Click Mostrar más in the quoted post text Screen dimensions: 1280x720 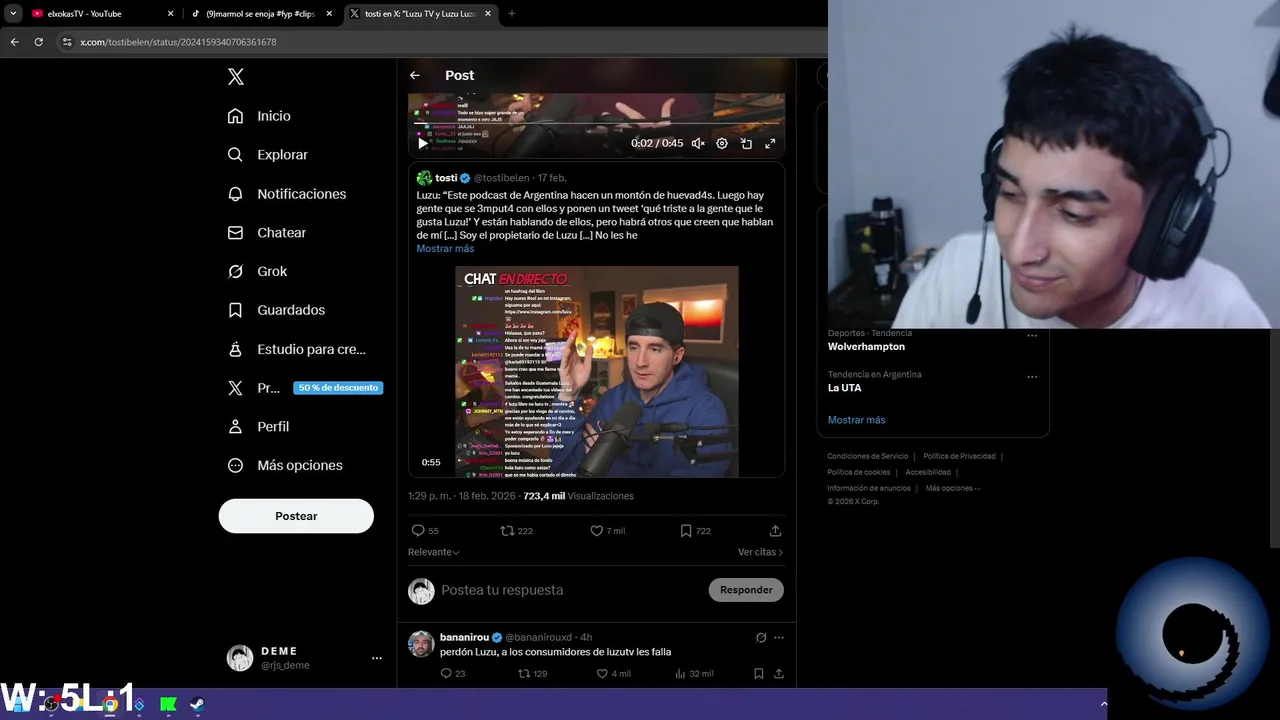click(445, 248)
